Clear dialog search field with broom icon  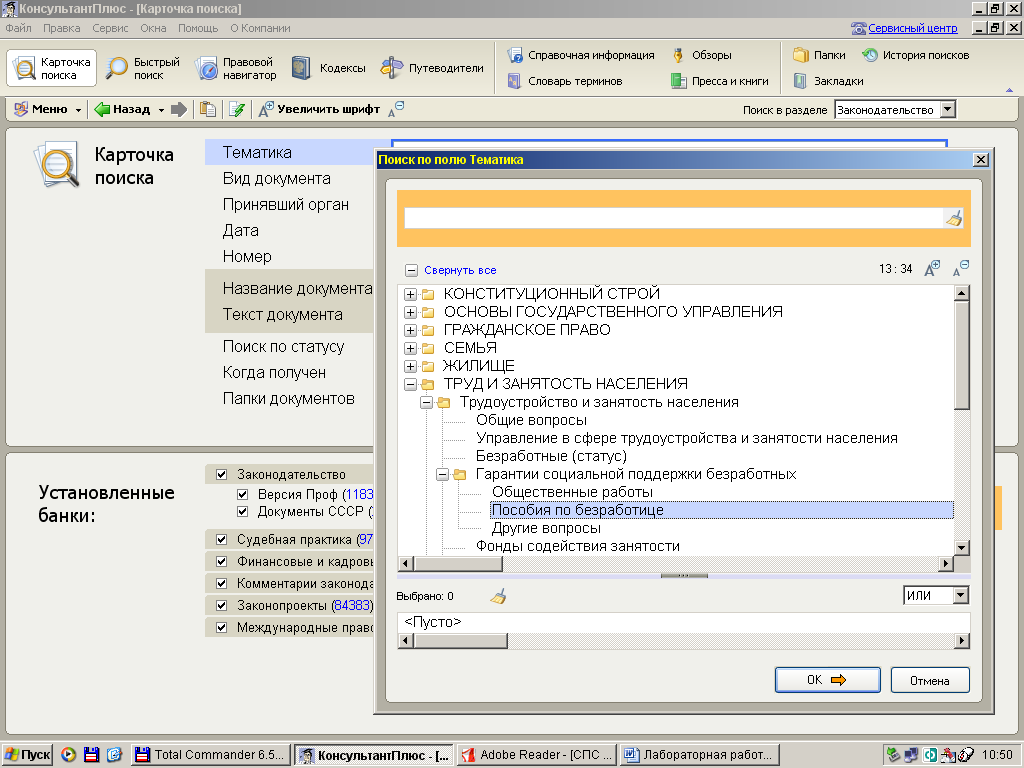point(954,218)
